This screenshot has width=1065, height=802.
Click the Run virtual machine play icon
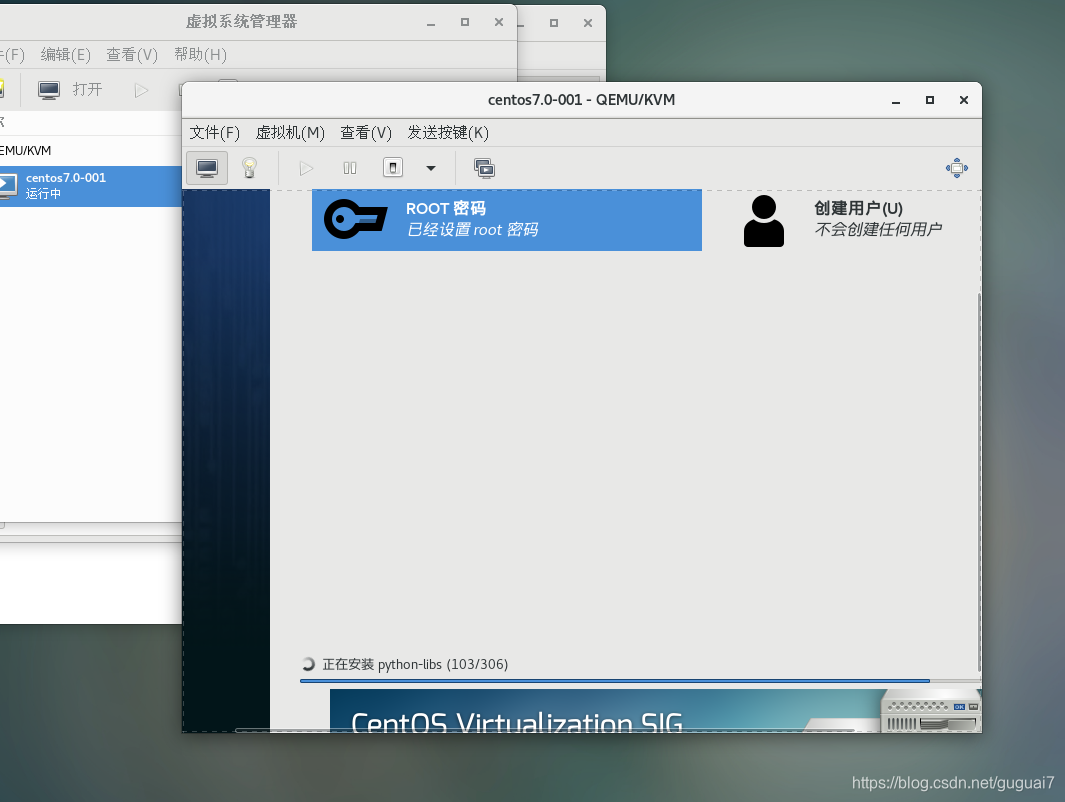click(x=306, y=168)
